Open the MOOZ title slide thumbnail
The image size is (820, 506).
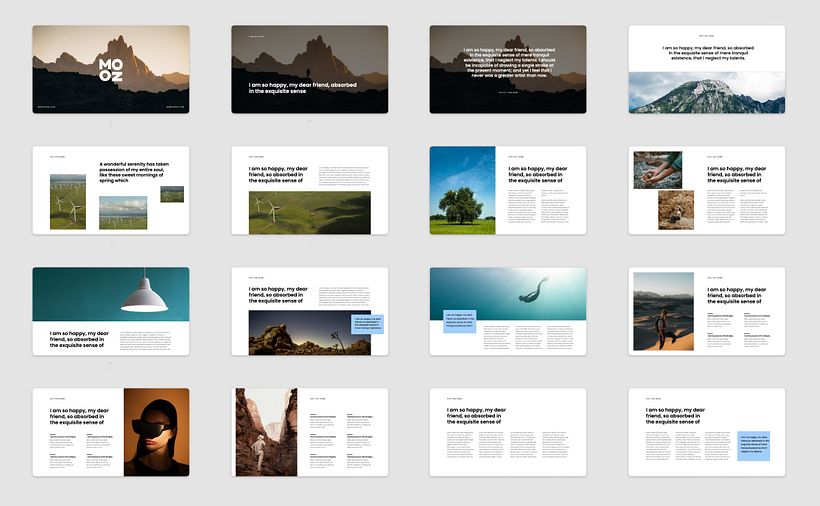[x=111, y=69]
